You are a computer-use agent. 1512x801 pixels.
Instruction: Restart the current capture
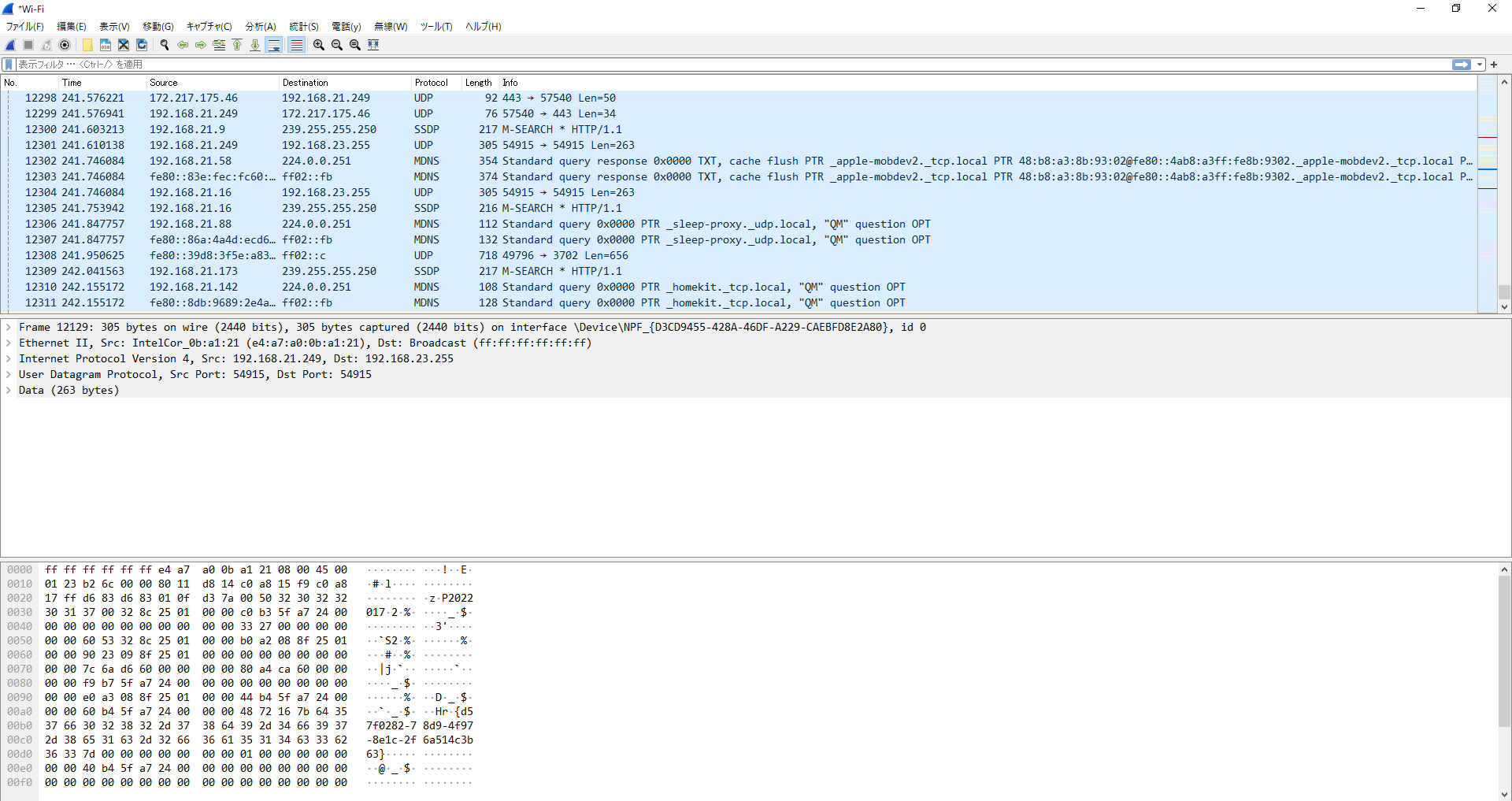[x=46, y=45]
